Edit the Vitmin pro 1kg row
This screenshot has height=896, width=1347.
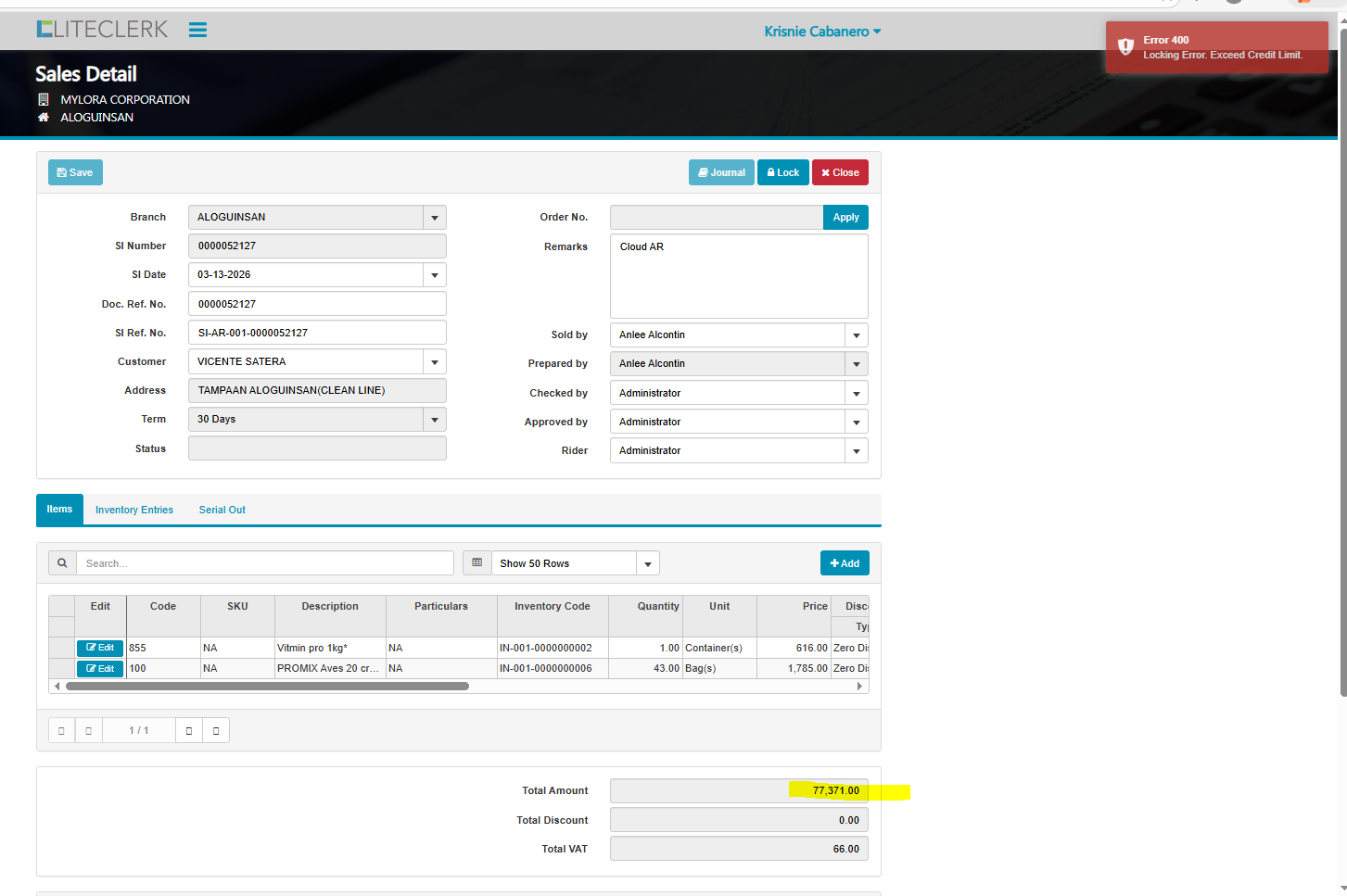[x=100, y=648]
